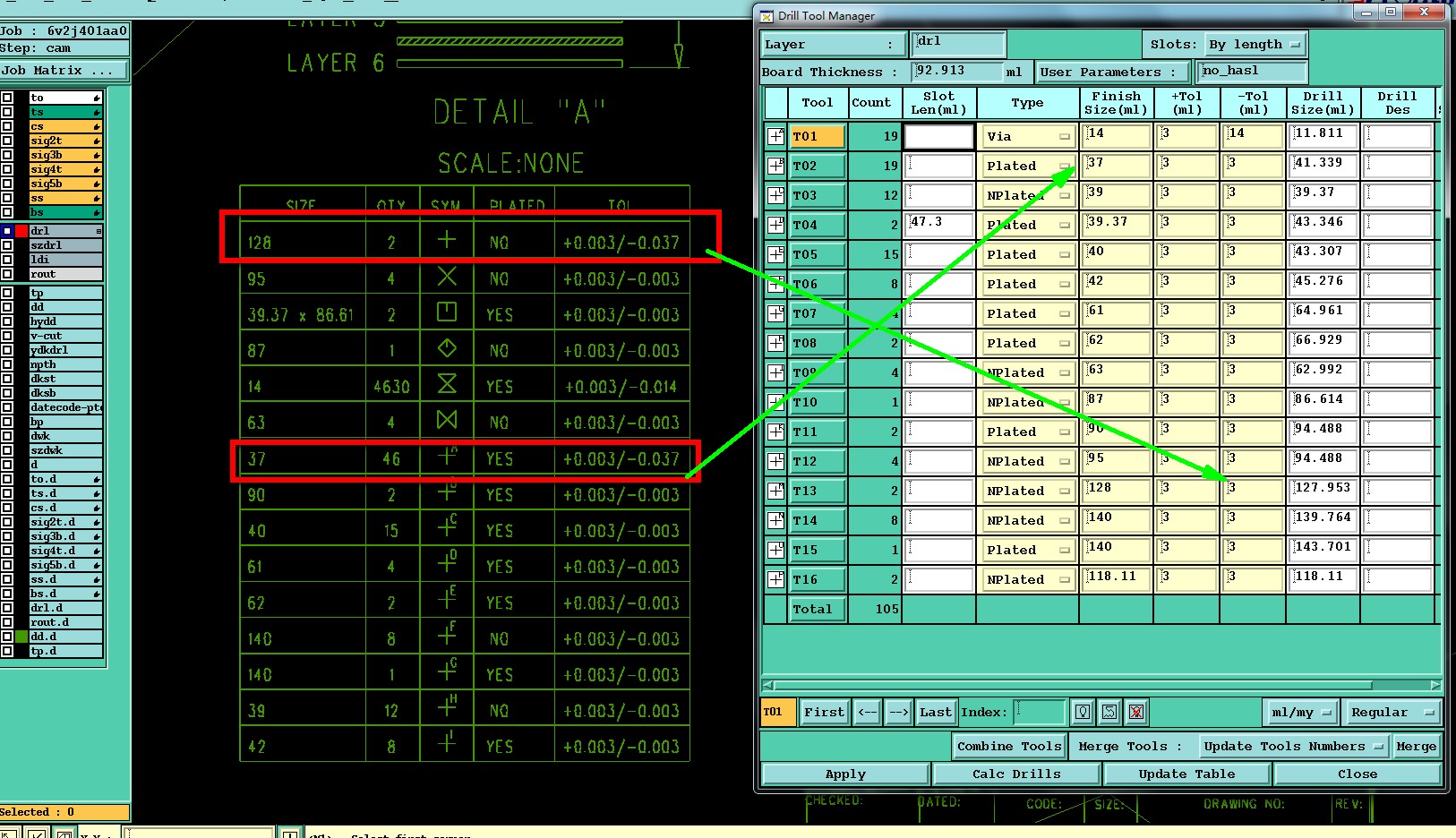Click the Last navigation button
The image size is (1456, 838).
point(936,712)
